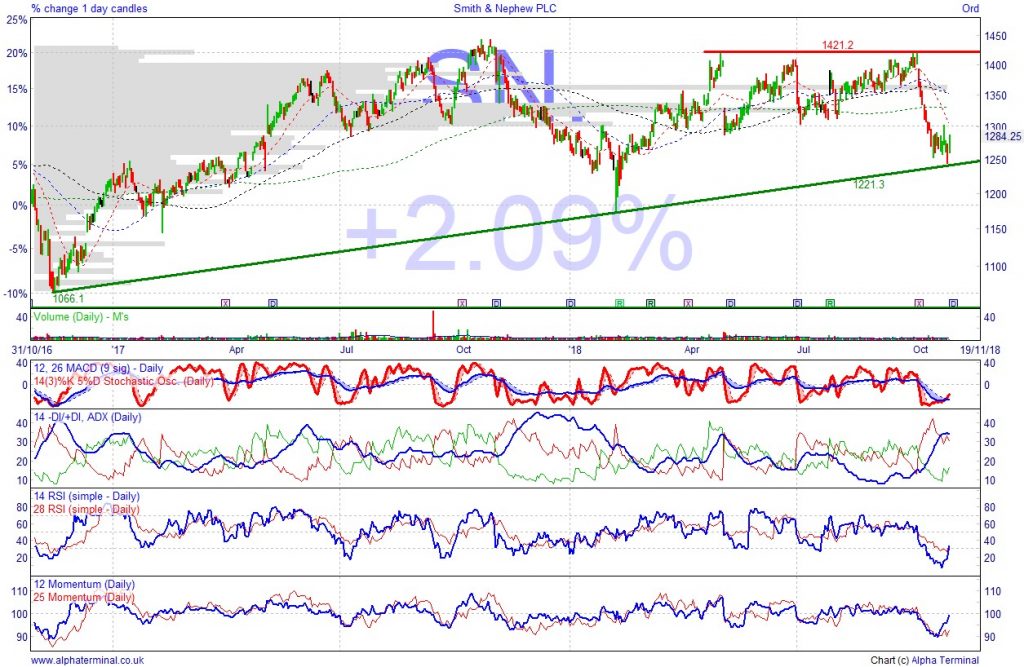Click the D marker right before July 2018
Viewport: 1024px width, 667px height.
(x=797, y=303)
